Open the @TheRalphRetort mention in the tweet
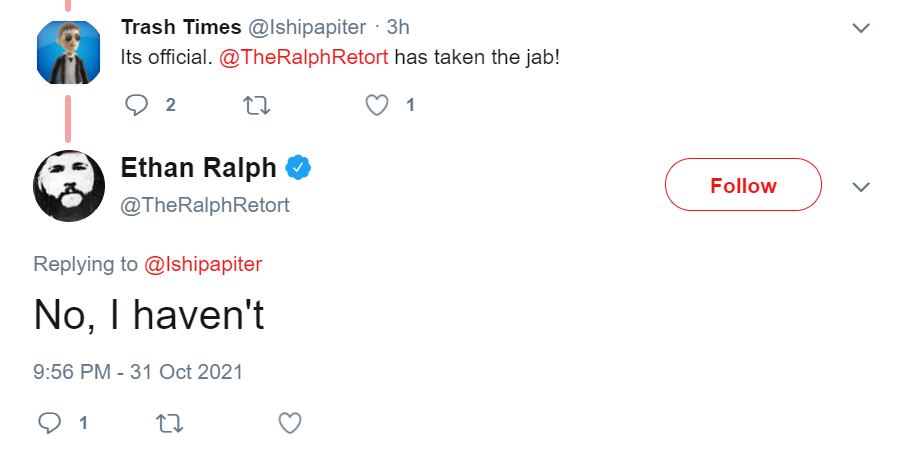This screenshot has height=463, width=906. tap(303, 57)
